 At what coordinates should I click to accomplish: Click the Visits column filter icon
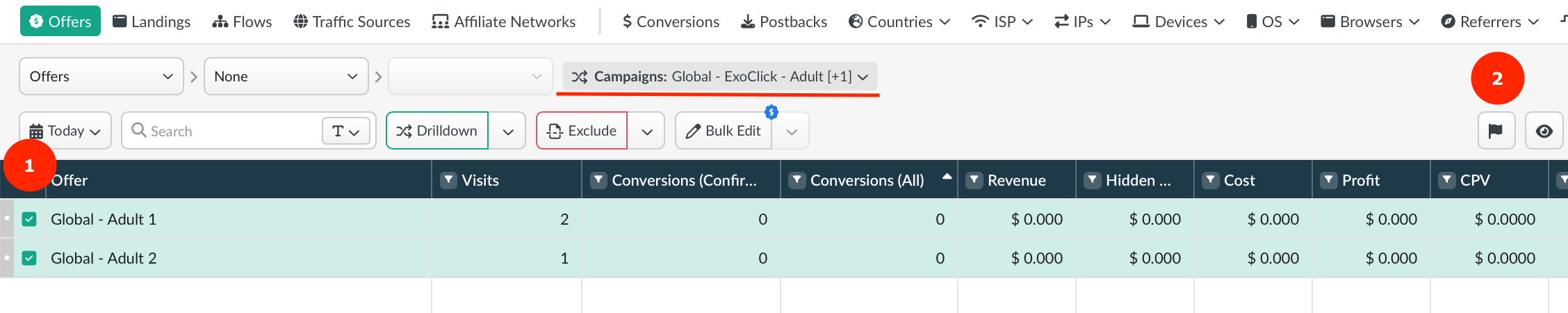tap(449, 180)
